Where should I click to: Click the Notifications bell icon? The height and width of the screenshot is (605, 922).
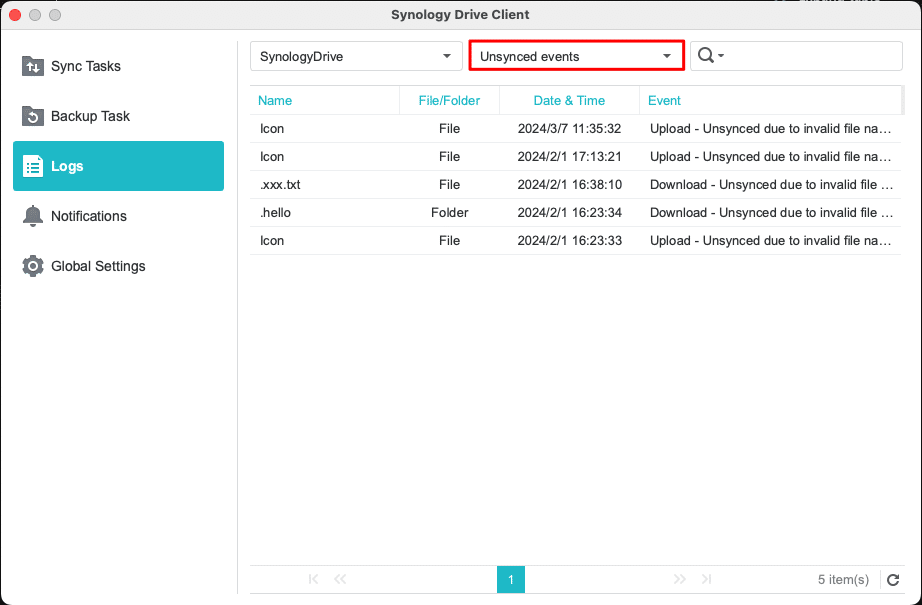pyautogui.click(x=32, y=216)
